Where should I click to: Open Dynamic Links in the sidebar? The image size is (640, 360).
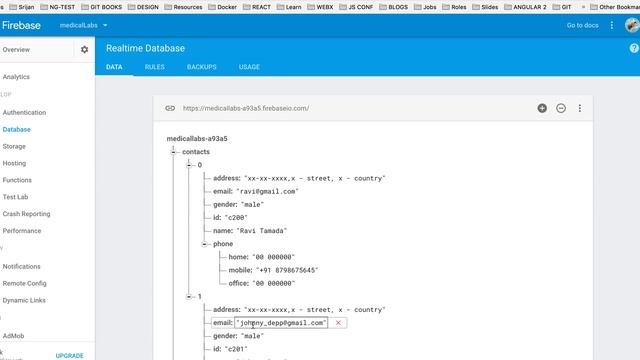tap(24, 300)
